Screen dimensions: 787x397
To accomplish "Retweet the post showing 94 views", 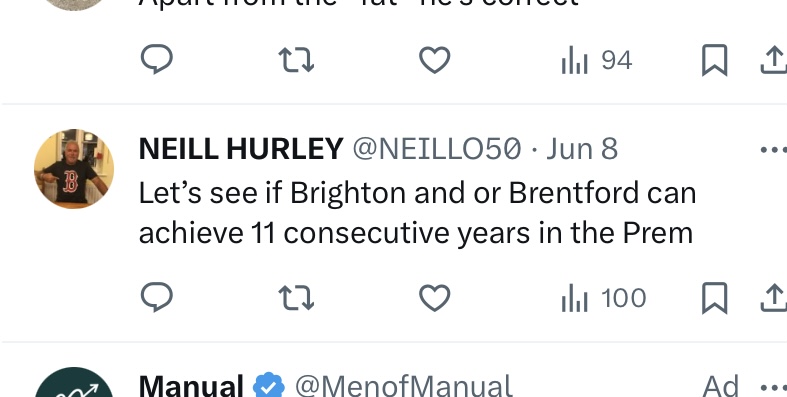I will (296, 59).
